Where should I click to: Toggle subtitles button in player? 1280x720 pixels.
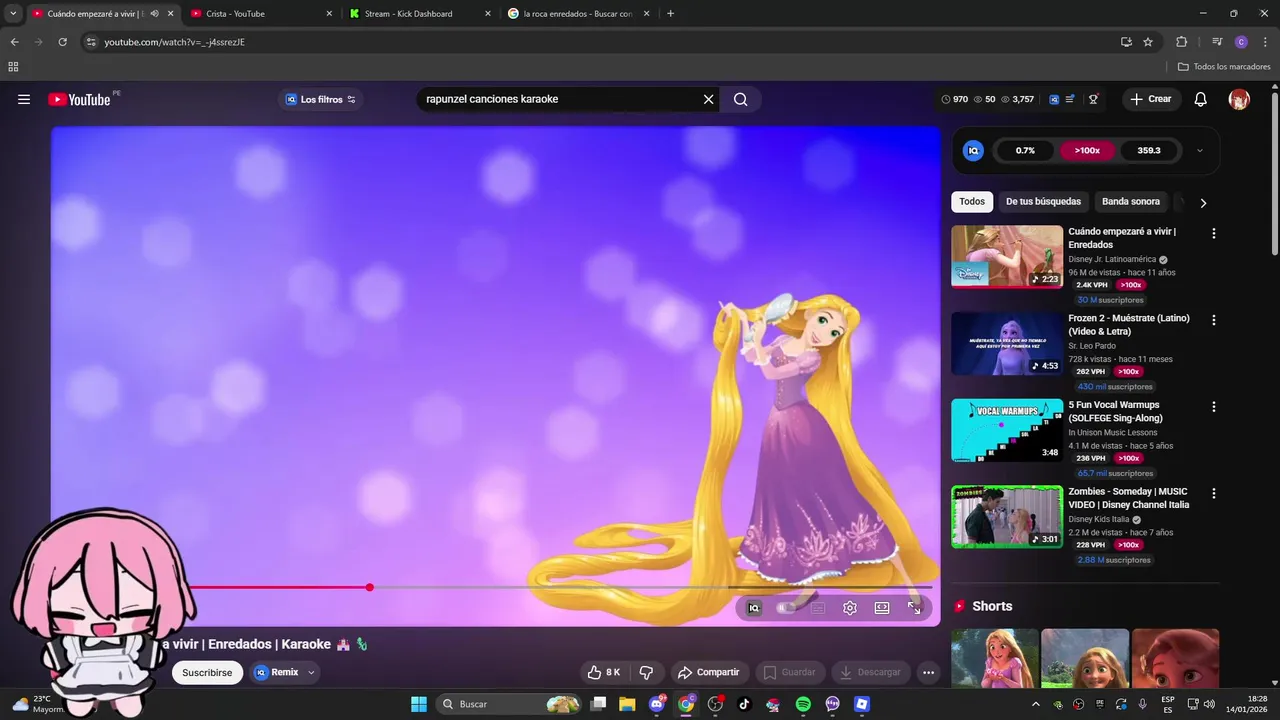[x=818, y=607]
